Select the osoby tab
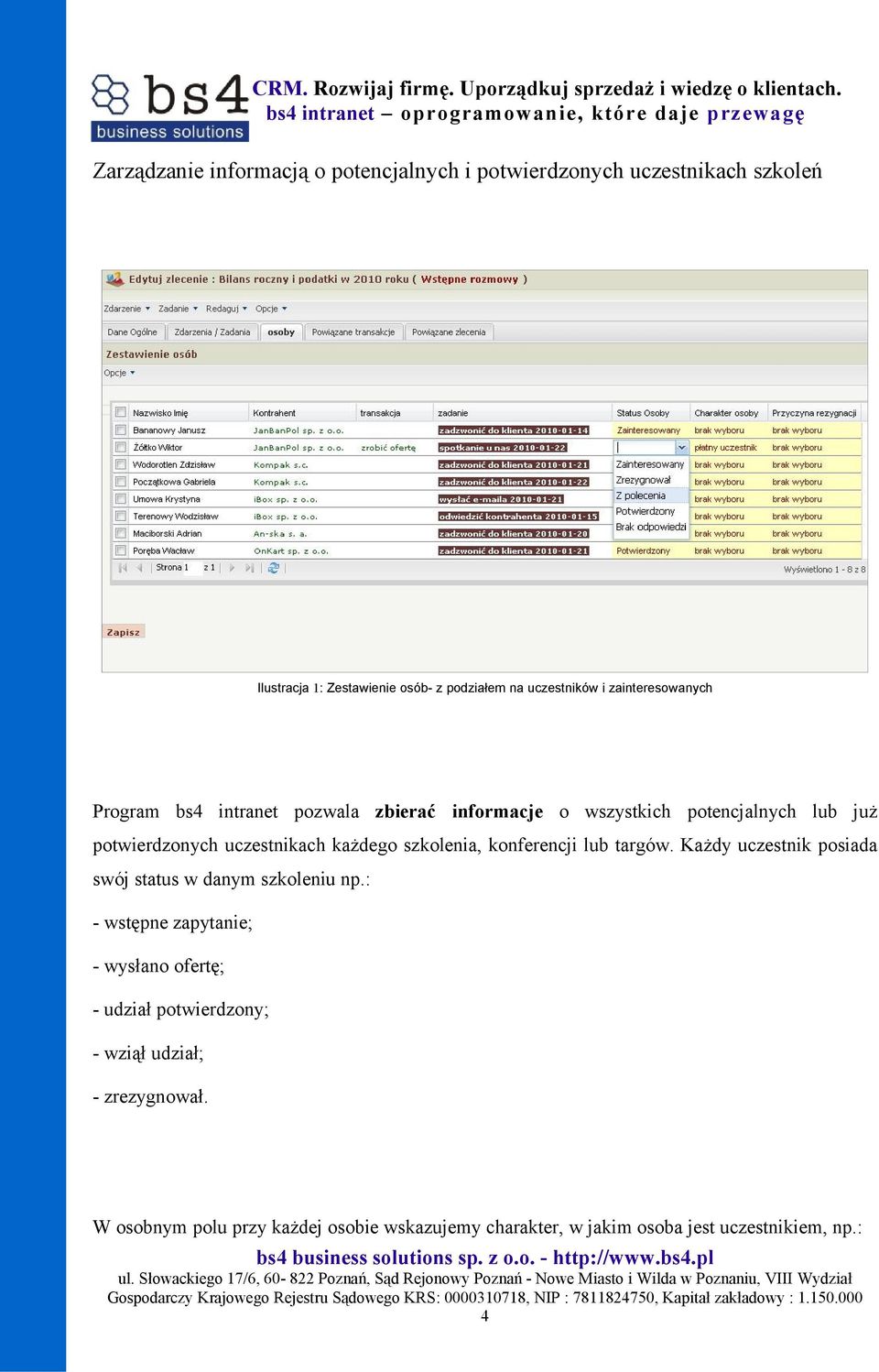The height and width of the screenshot is (1372, 879). click(281, 332)
